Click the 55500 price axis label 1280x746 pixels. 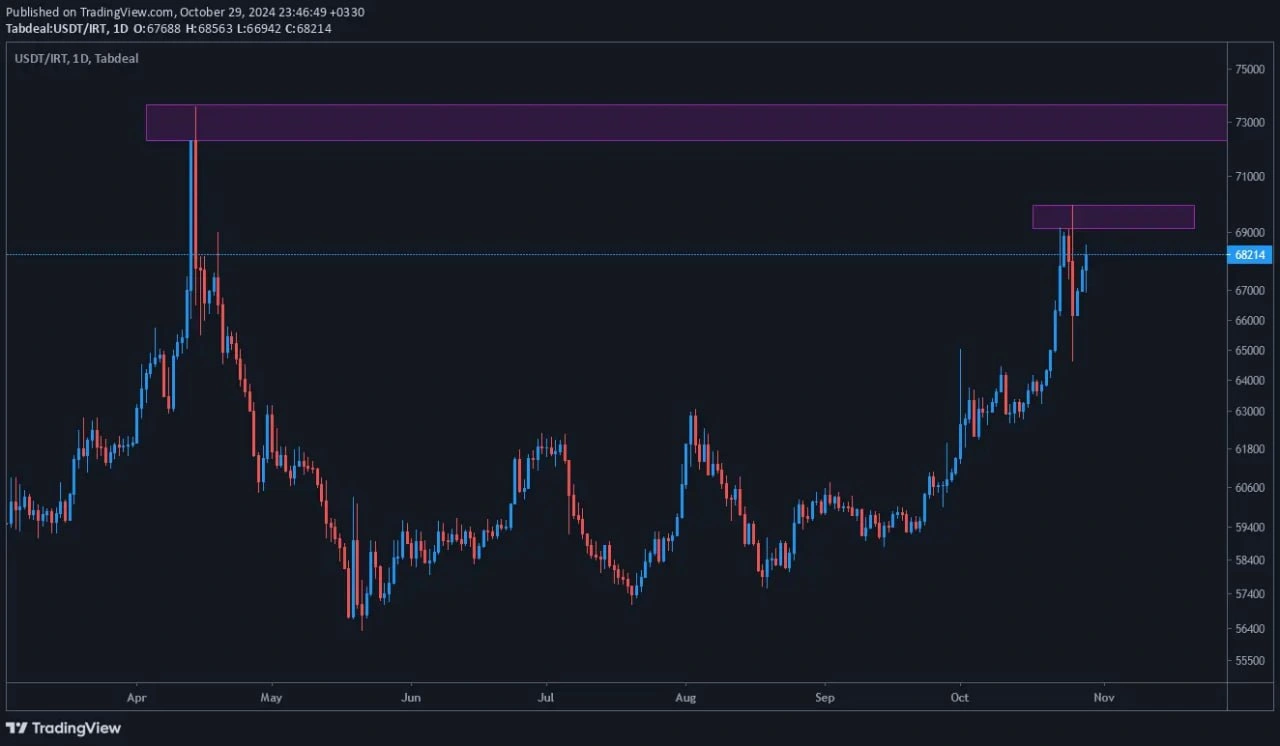point(1251,661)
